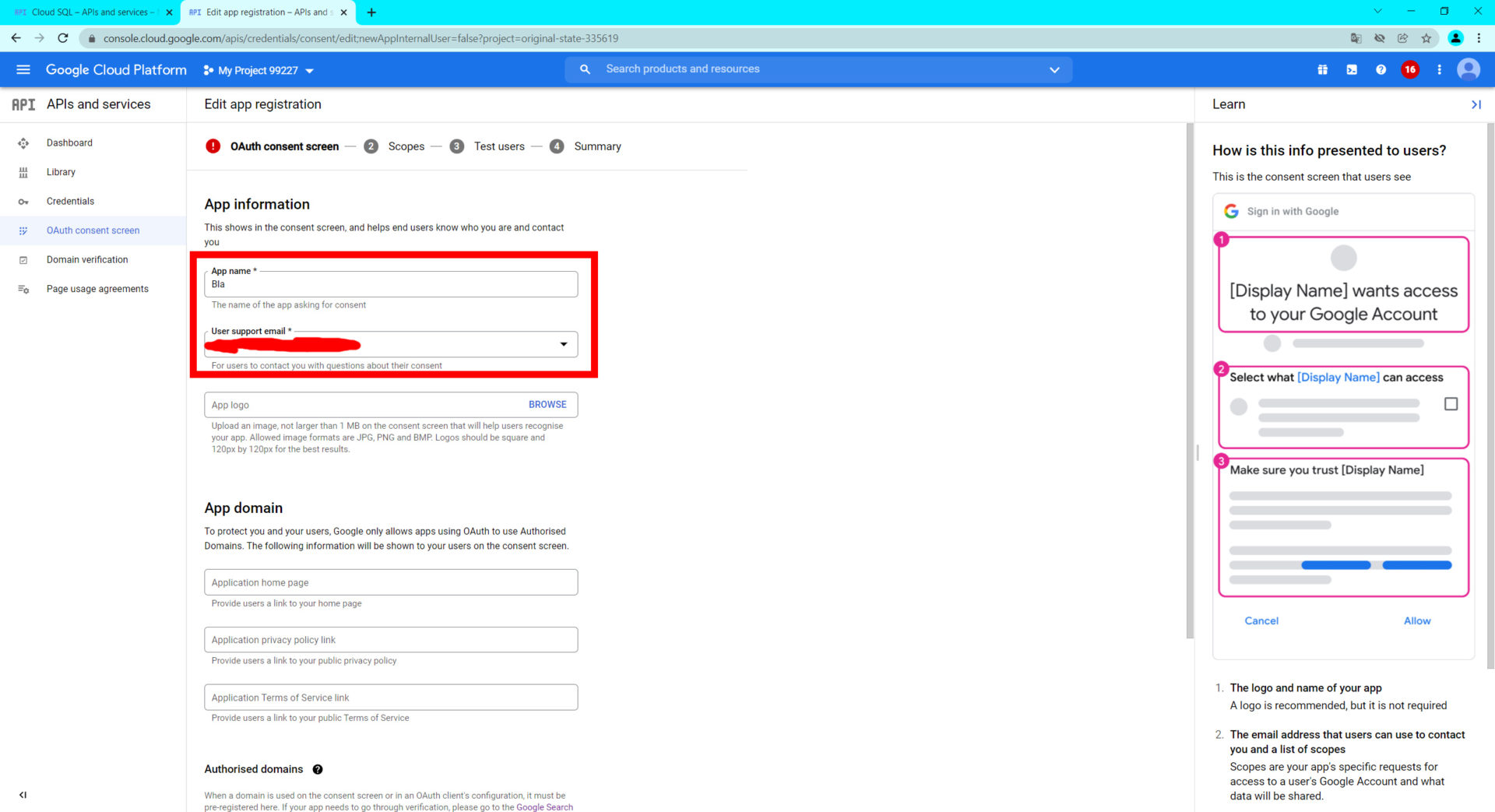The image size is (1495, 812).
Task: Click Allow in the consent screen preview
Action: coord(1417,620)
